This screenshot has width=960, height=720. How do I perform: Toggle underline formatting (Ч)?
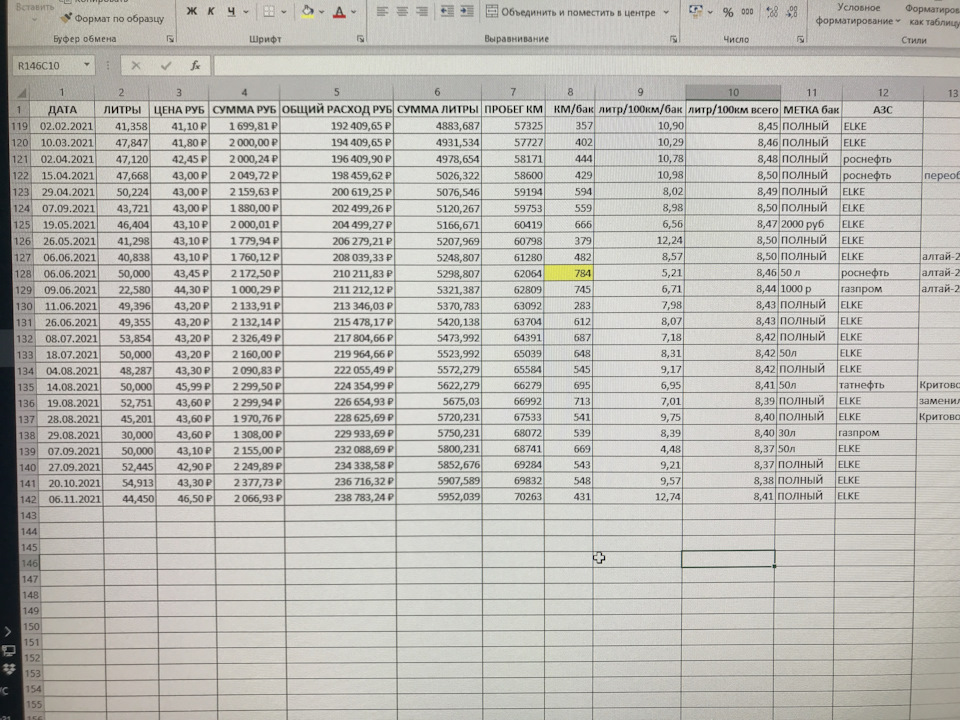click(231, 12)
